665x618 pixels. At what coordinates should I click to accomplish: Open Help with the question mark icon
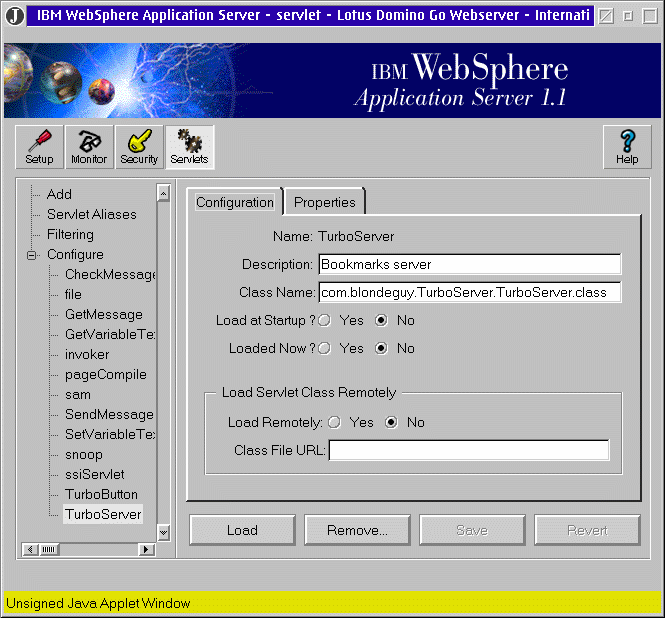tap(627, 147)
